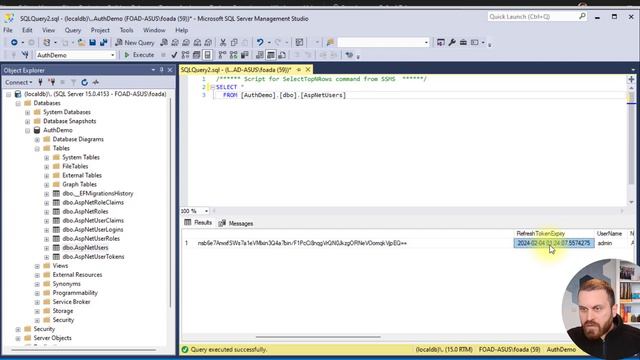The image size is (640, 360).
Task: Open the Query menu
Action: coord(73,30)
